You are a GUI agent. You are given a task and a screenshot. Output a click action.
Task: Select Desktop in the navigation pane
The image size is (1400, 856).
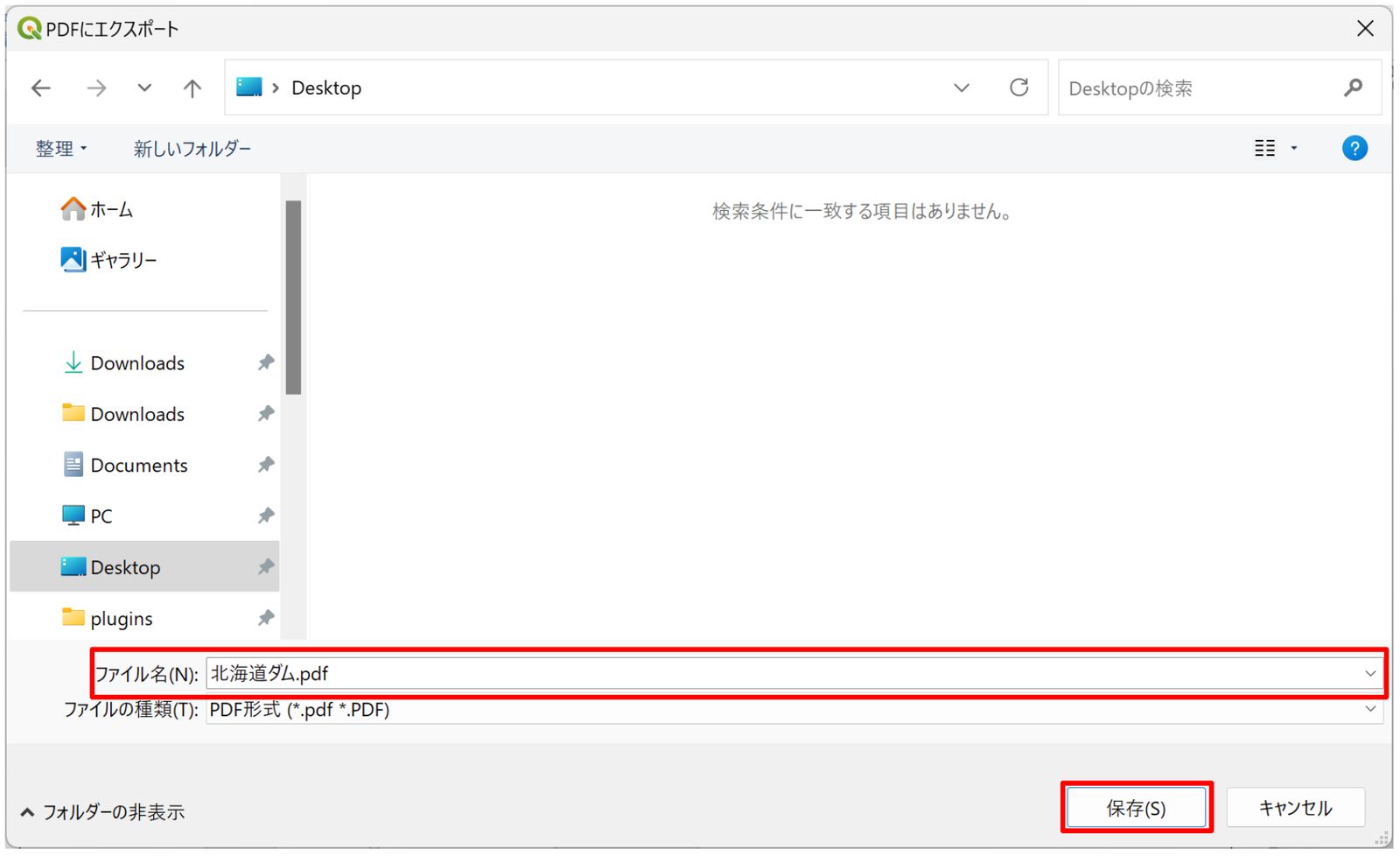tap(144, 566)
